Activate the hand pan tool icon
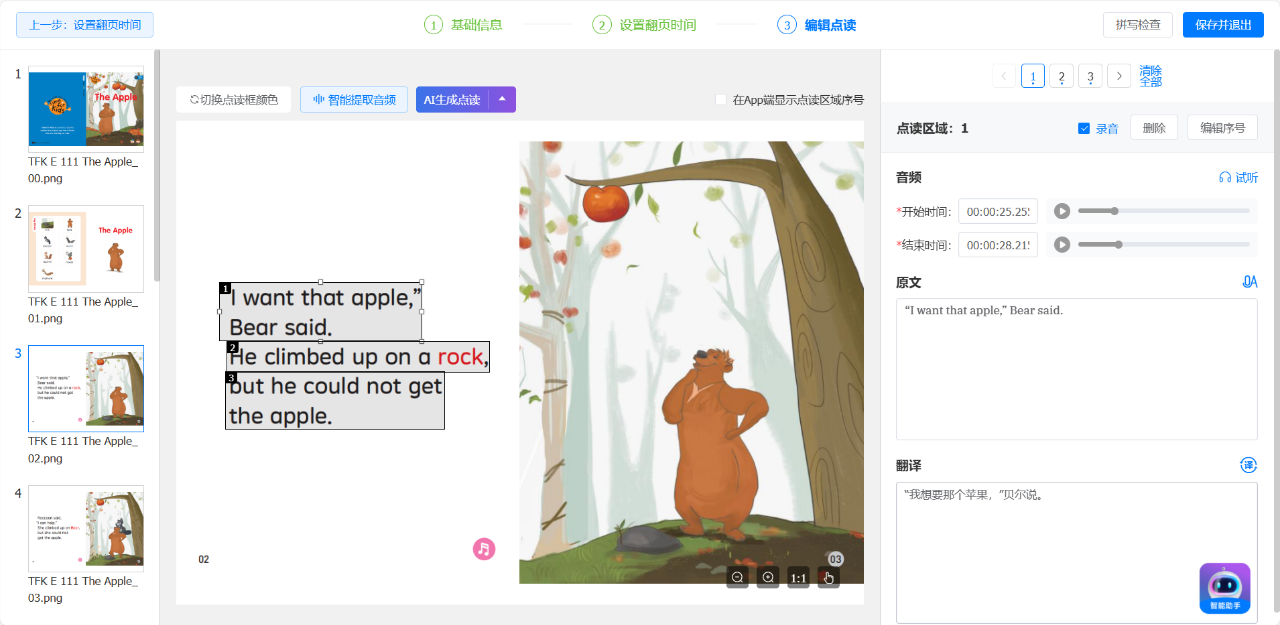1280x625 pixels. (x=828, y=577)
